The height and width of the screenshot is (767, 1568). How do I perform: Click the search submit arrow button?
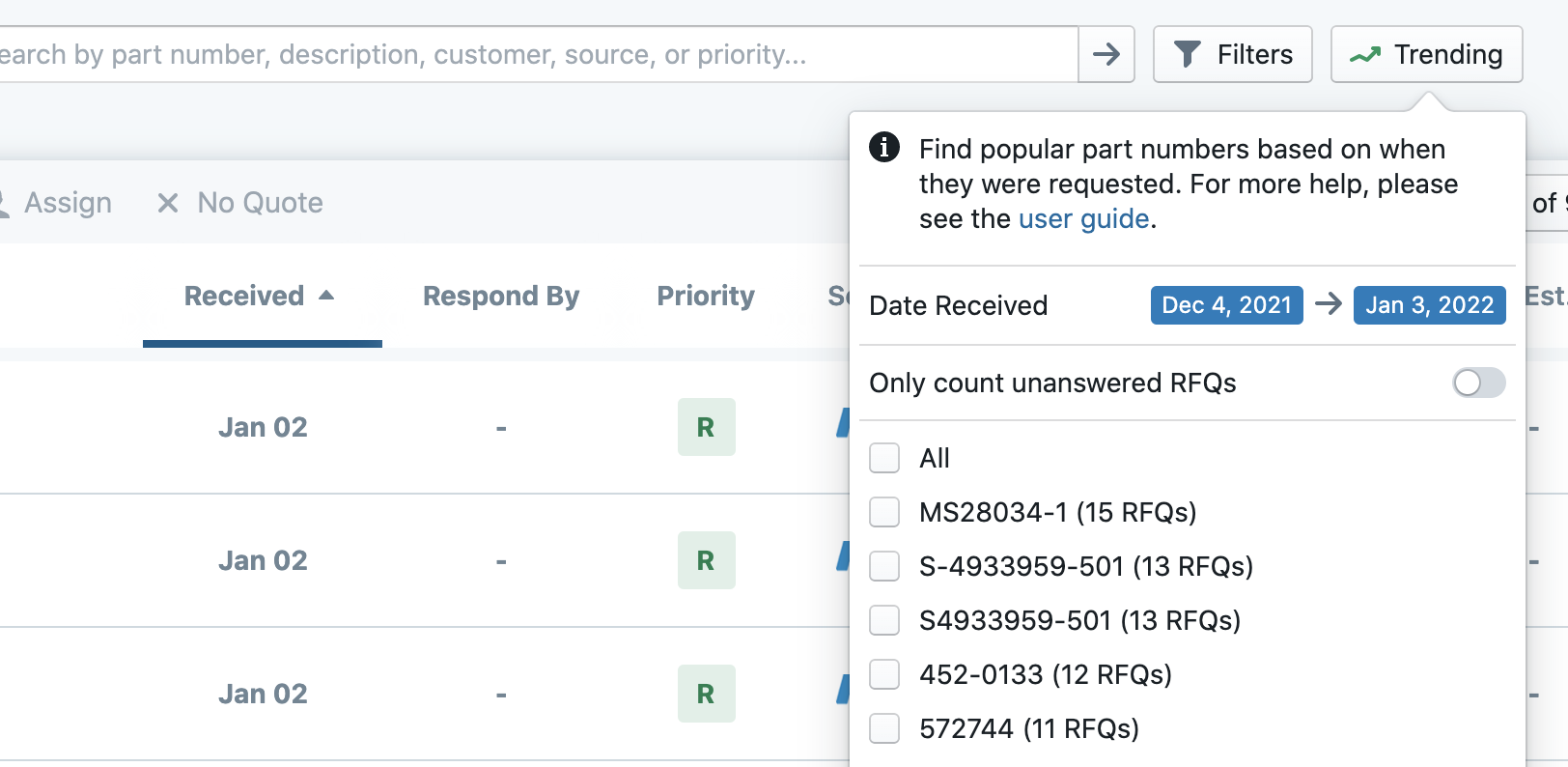pos(1106,54)
